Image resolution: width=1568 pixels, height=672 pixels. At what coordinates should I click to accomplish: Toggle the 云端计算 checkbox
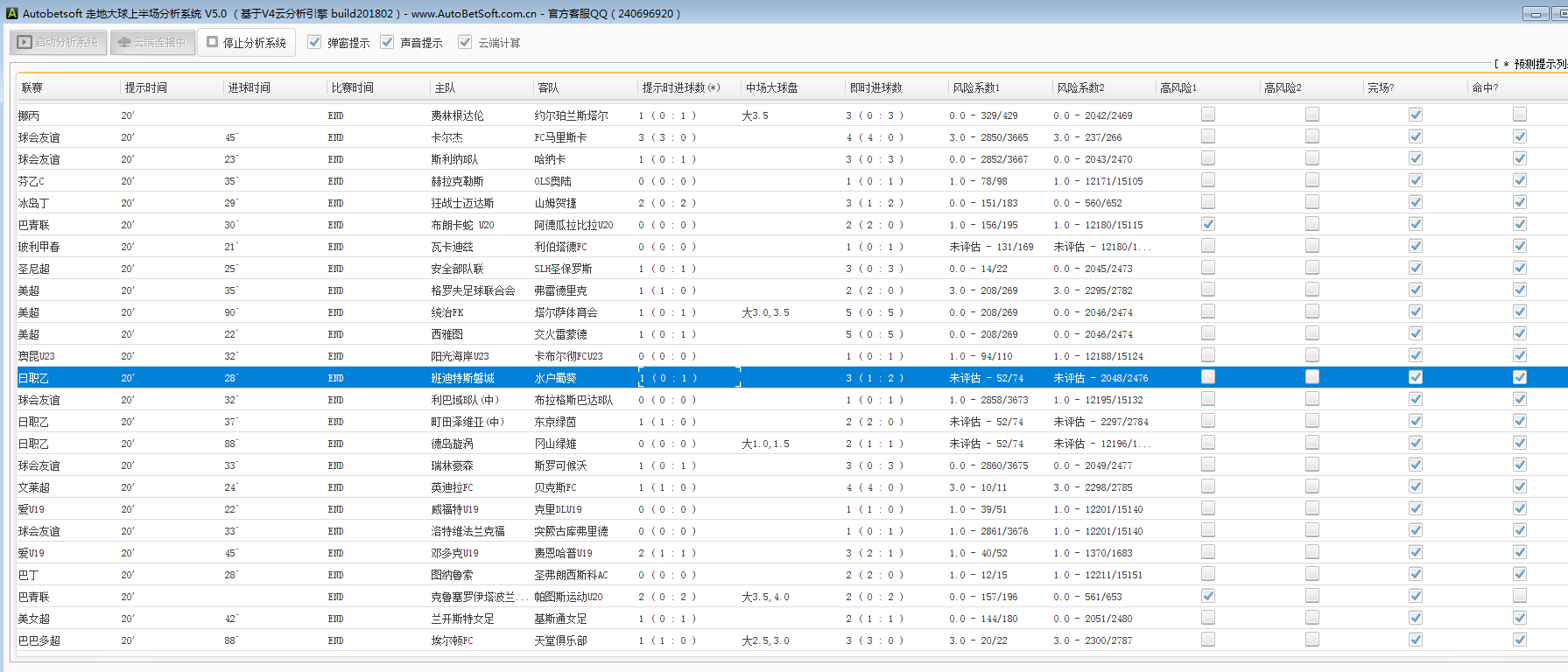coord(465,42)
